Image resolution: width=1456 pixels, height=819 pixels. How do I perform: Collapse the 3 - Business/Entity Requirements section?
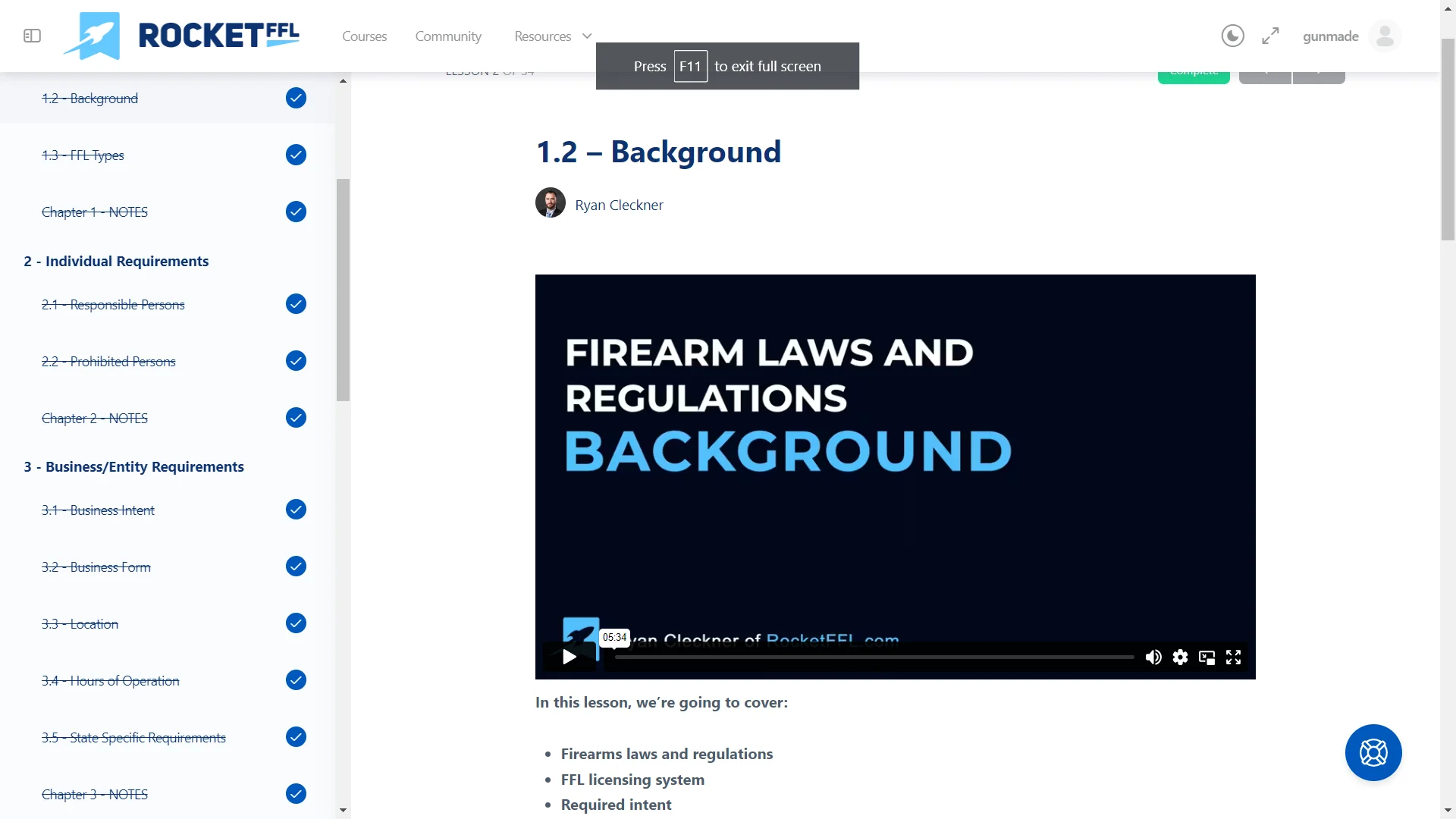tap(133, 466)
